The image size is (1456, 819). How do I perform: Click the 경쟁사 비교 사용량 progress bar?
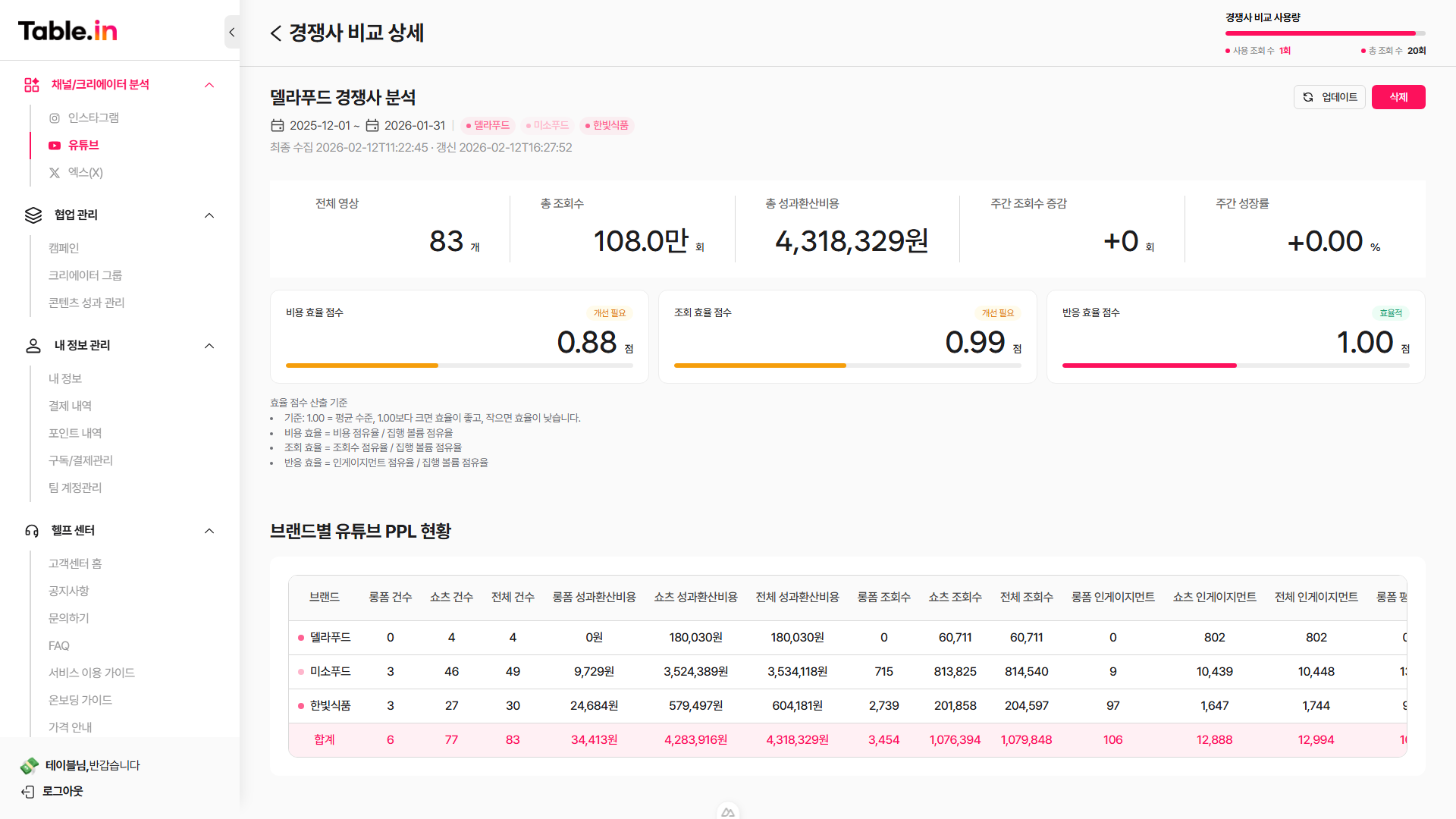coord(1326,33)
